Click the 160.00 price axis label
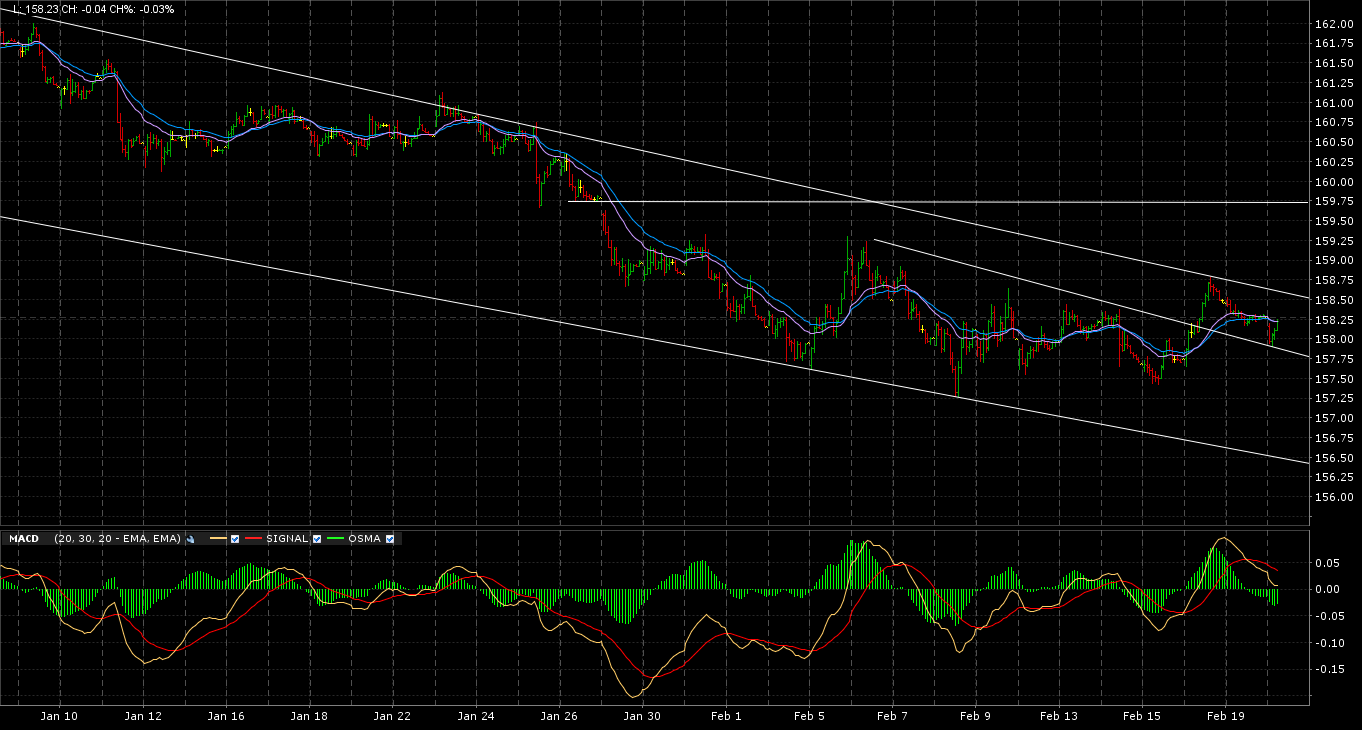 click(1333, 182)
